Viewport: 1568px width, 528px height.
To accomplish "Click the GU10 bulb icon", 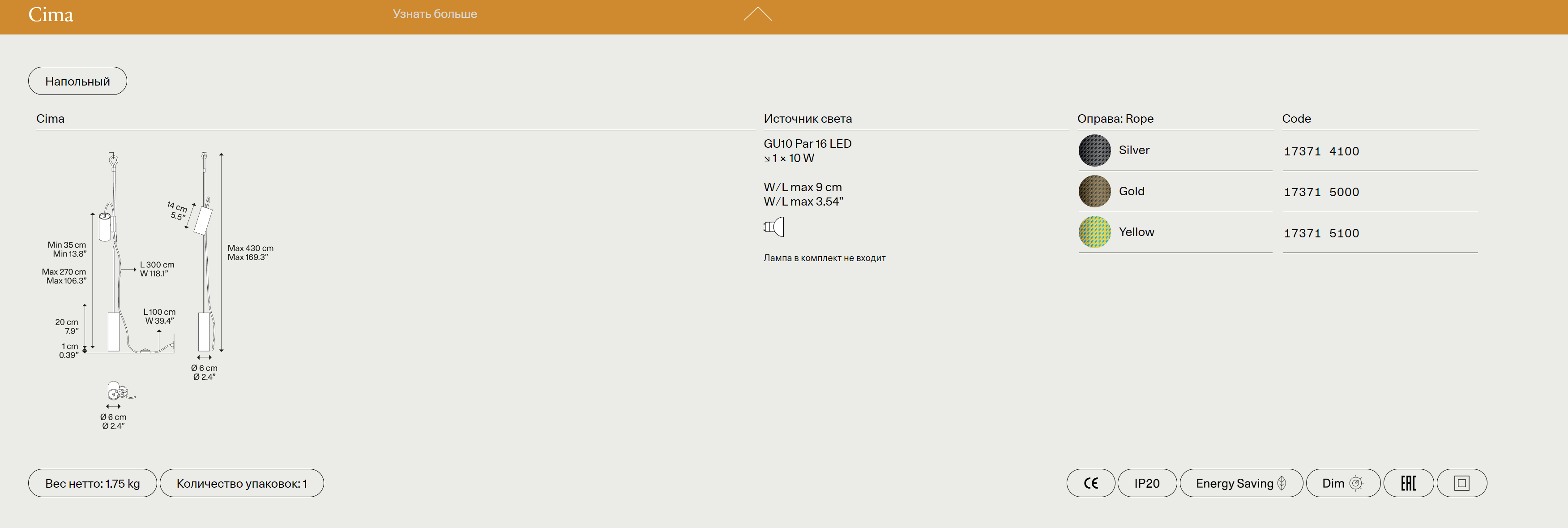I will [773, 227].
